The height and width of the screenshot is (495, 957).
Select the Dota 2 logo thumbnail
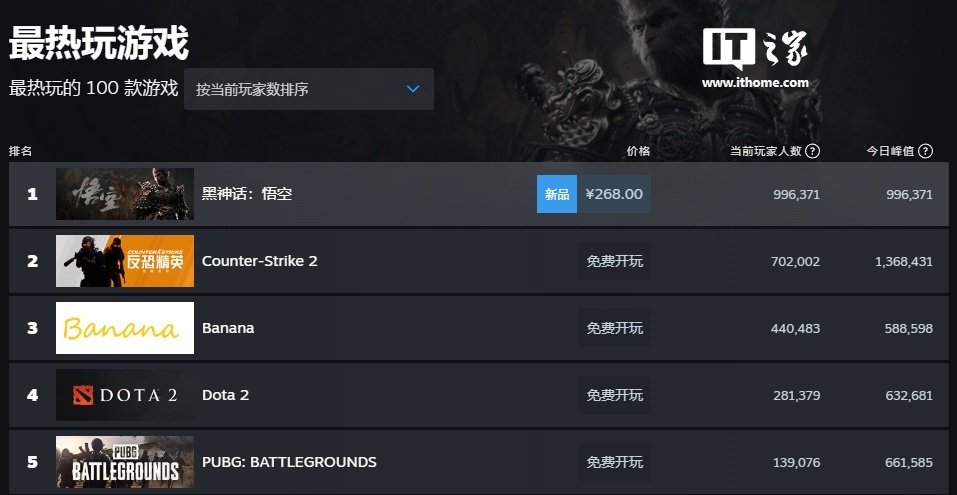[x=125, y=395]
